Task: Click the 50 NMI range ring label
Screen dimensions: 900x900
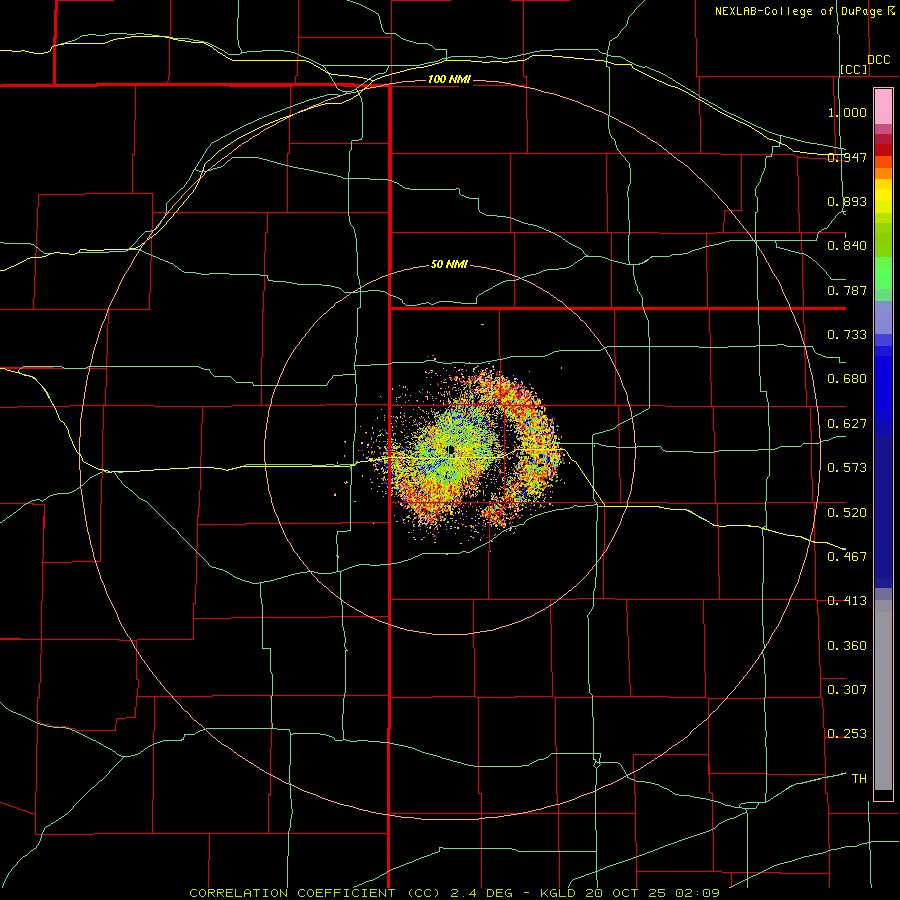Action: 449,264
